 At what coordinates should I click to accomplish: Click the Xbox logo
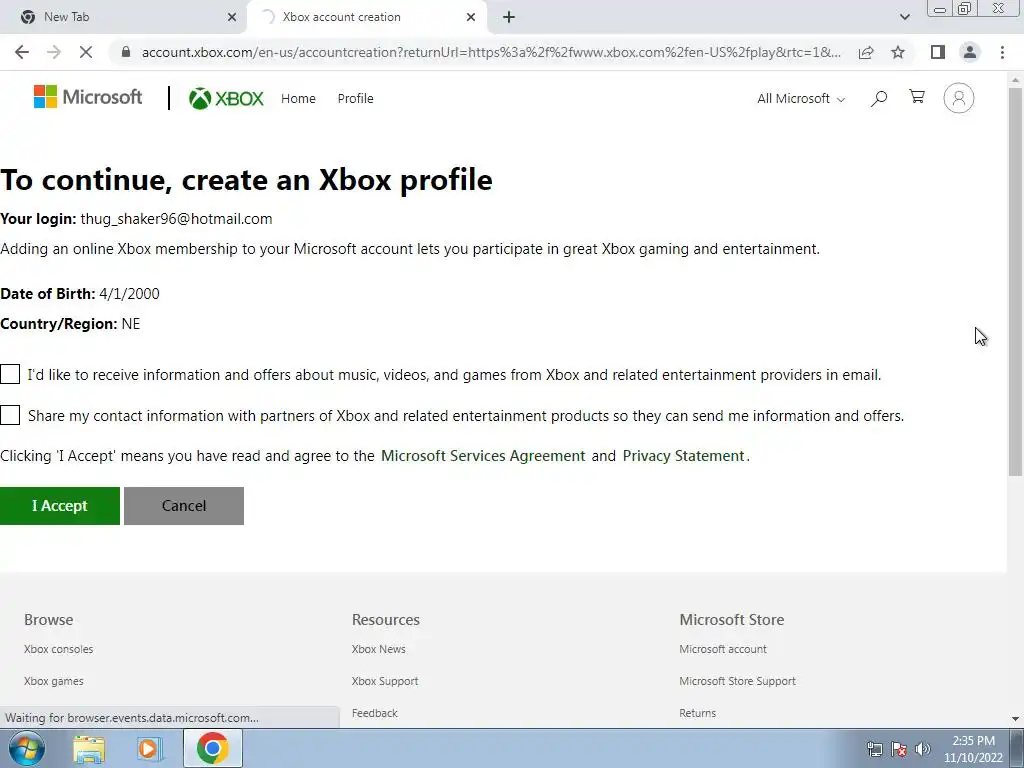226,99
